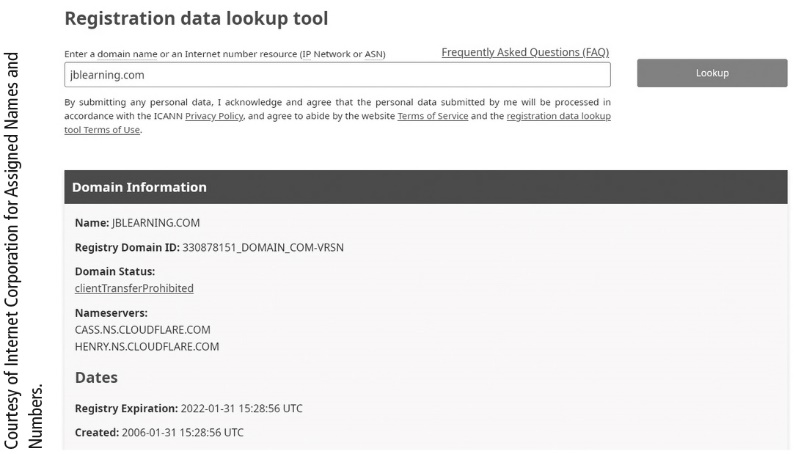Click the HENRY.NS.CLOUDFLARE.COM nameserver entry
This screenshot has width=796, height=454.
[x=147, y=346]
